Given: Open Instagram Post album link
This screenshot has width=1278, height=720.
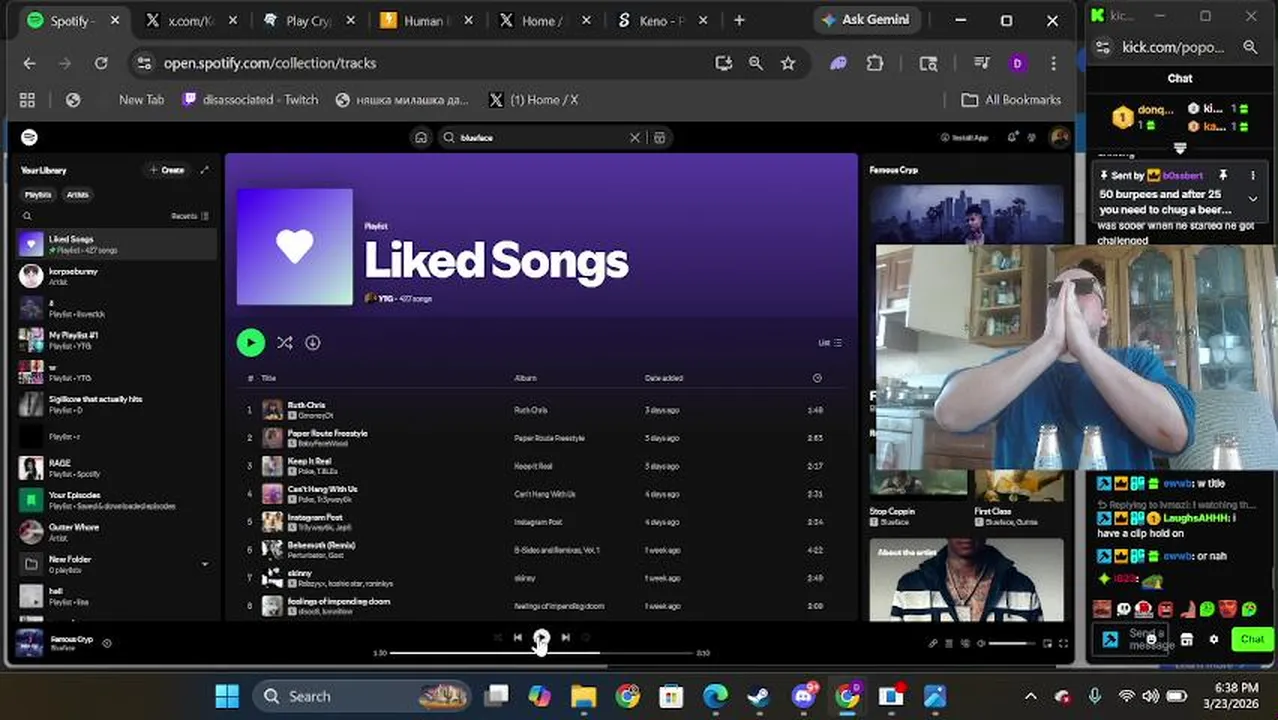Looking at the screenshot, I should click(538, 522).
